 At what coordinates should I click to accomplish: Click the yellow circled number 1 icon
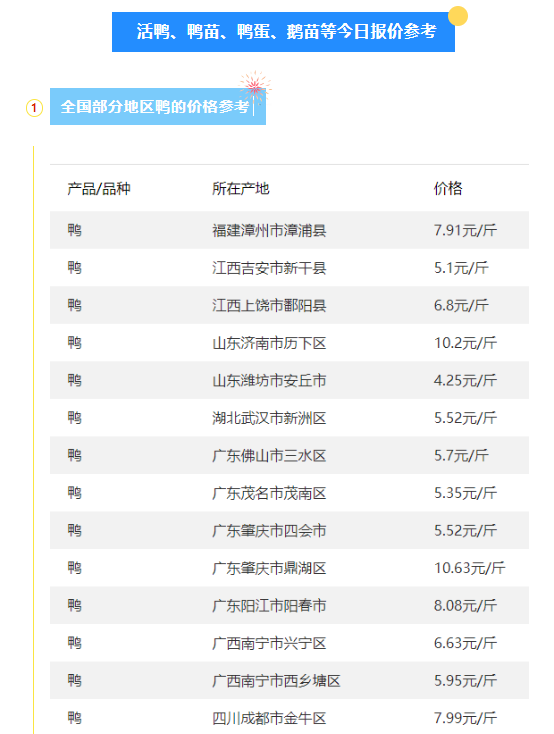(34, 108)
